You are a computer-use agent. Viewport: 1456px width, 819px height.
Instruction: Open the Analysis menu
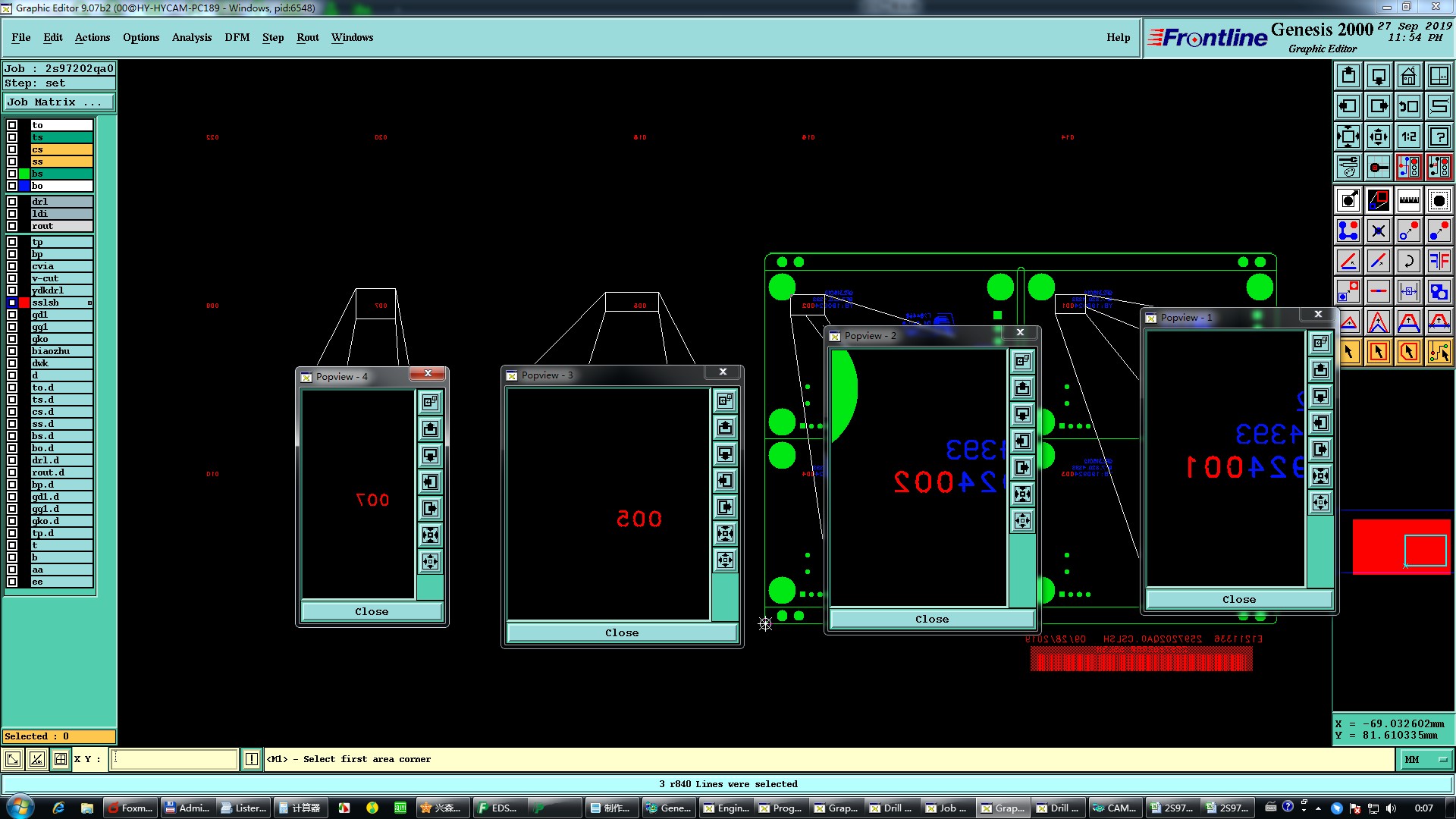tap(192, 37)
